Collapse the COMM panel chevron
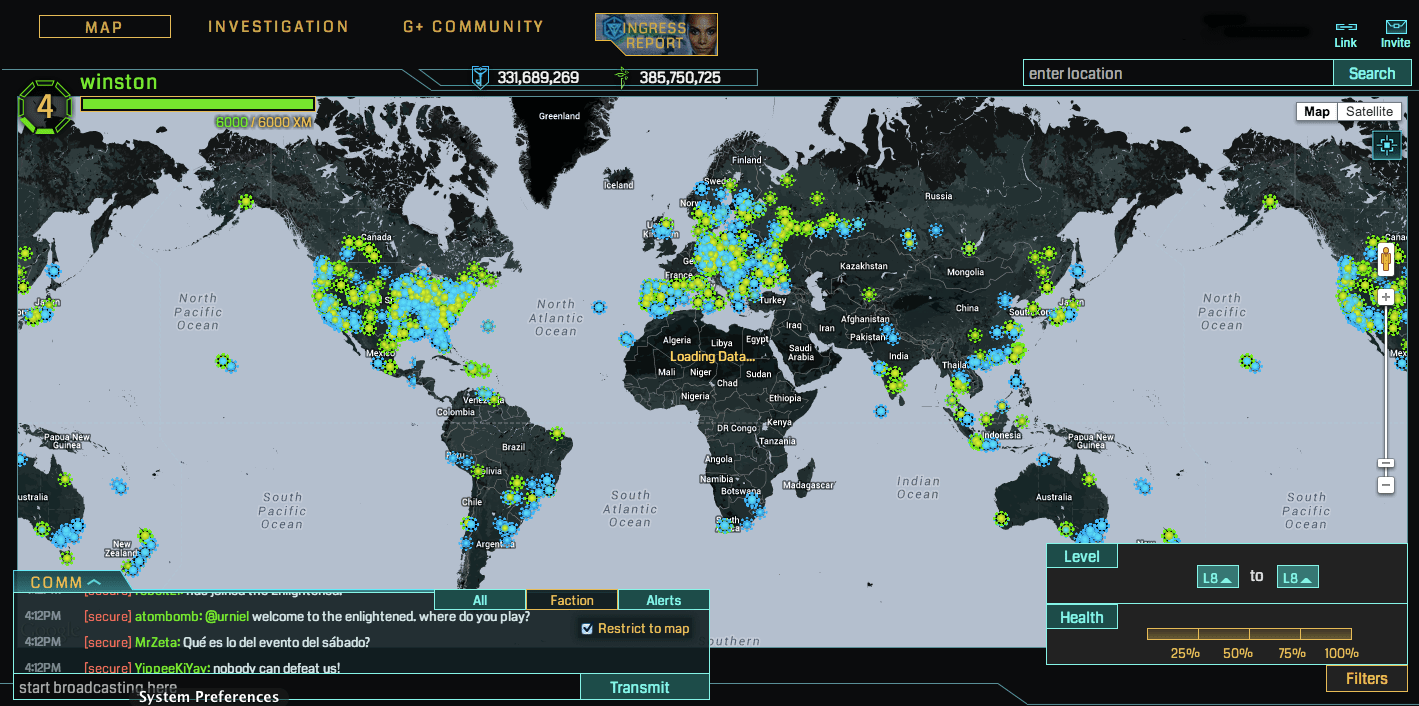Screen dimensions: 1419x706 94,582
